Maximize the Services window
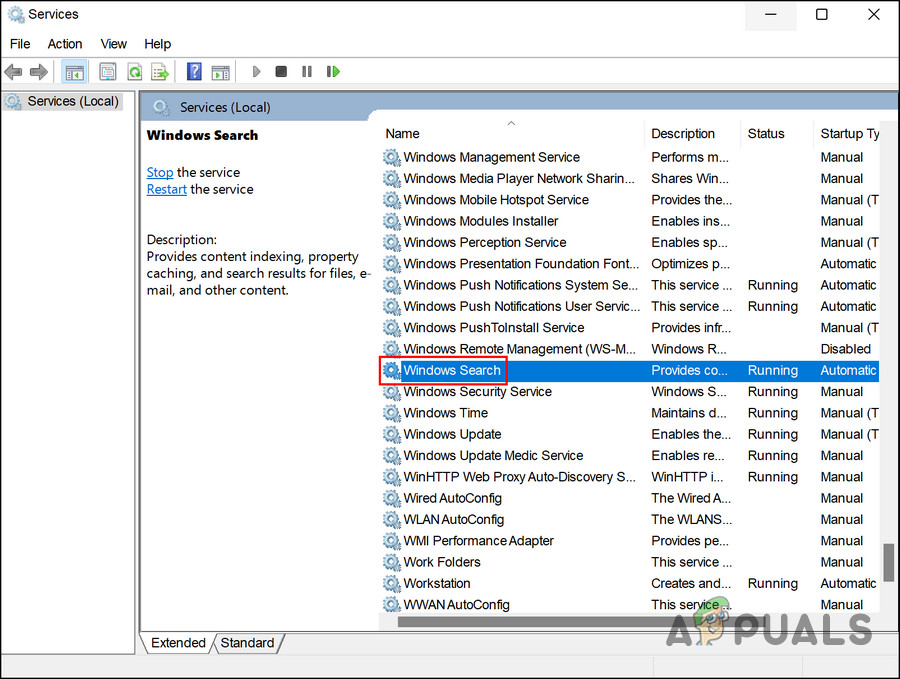 click(x=821, y=15)
